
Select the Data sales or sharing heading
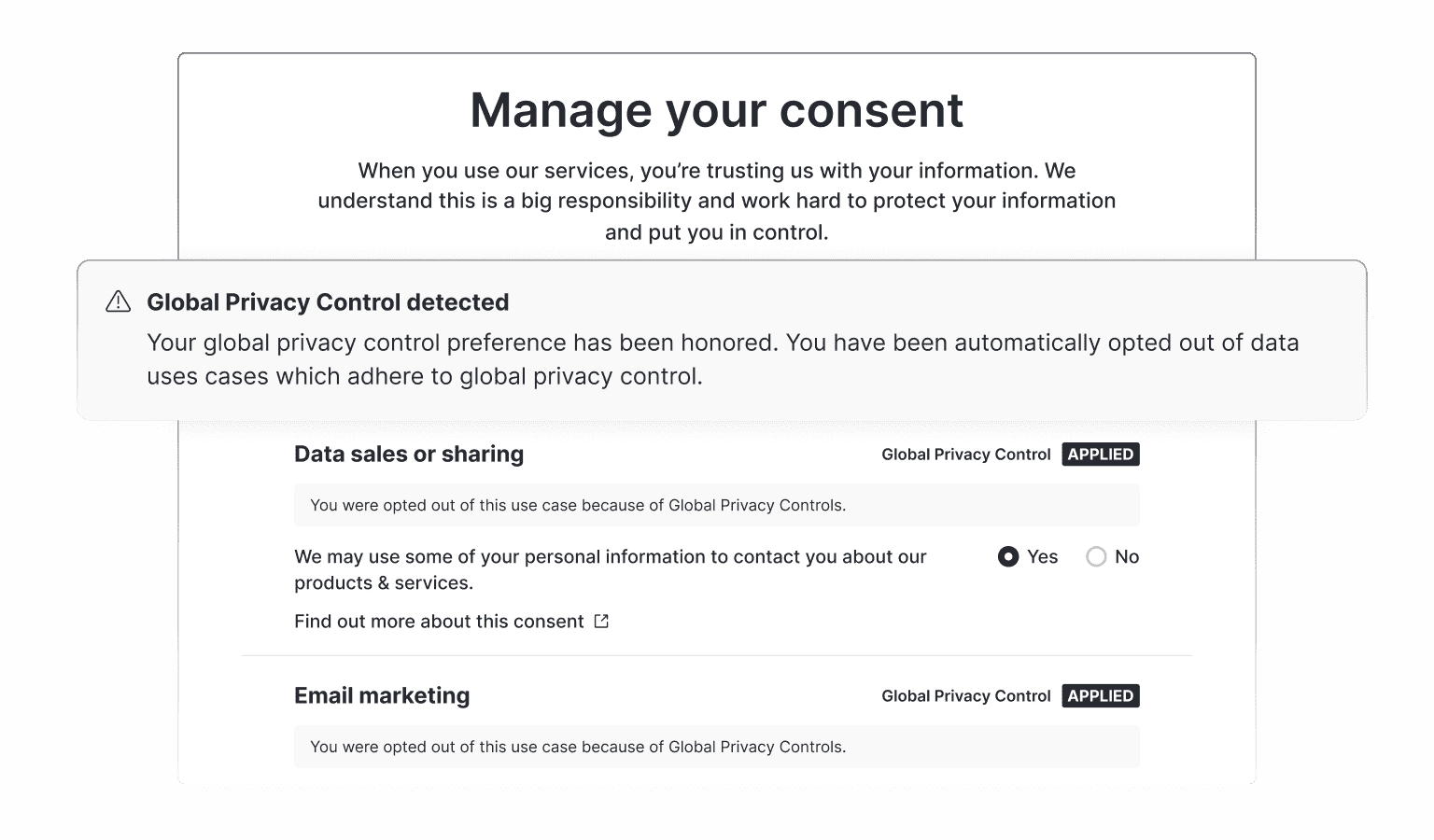click(409, 455)
